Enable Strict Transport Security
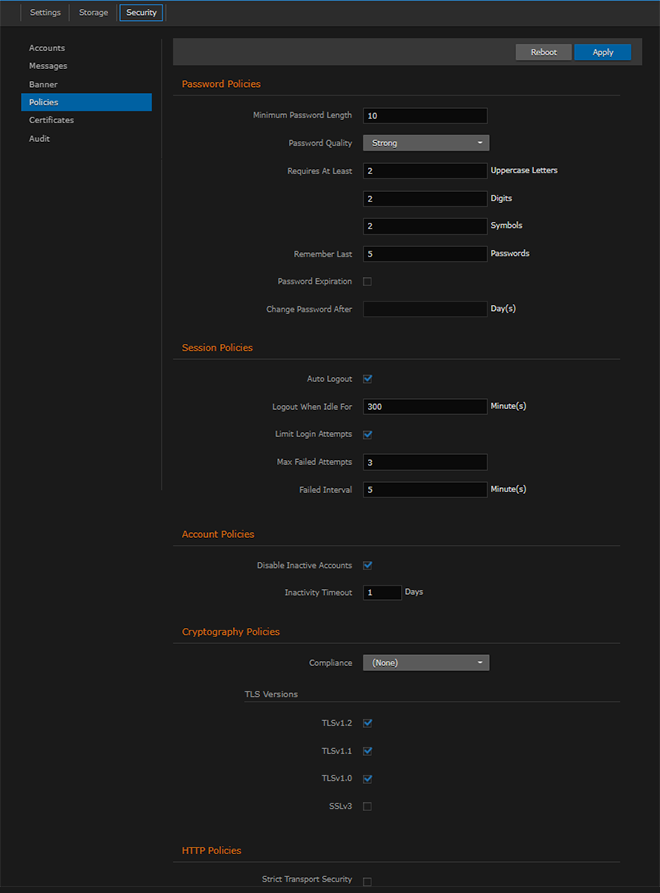This screenshot has width=660, height=893. tap(367, 879)
